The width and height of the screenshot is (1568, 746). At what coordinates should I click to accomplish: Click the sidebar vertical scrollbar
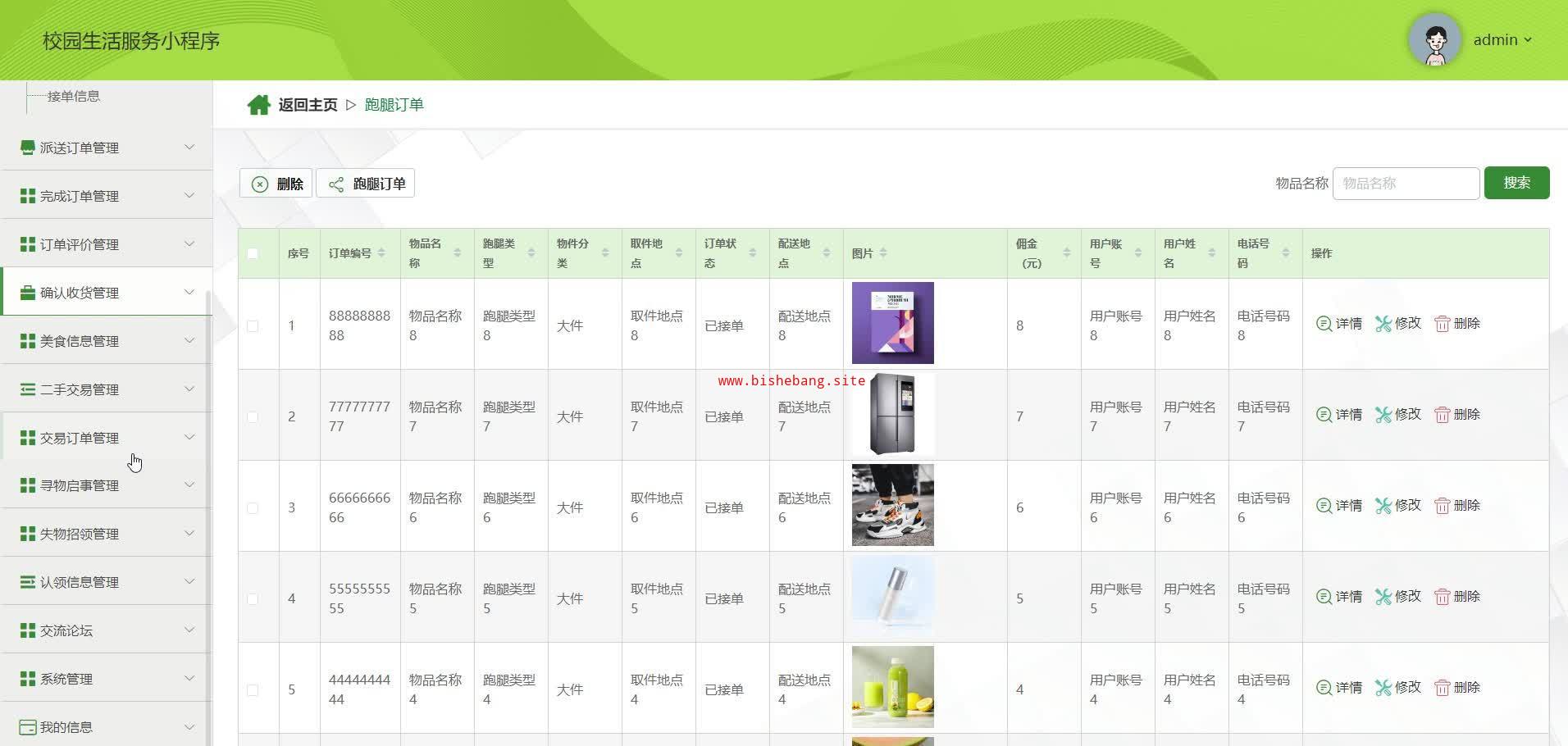click(x=208, y=516)
